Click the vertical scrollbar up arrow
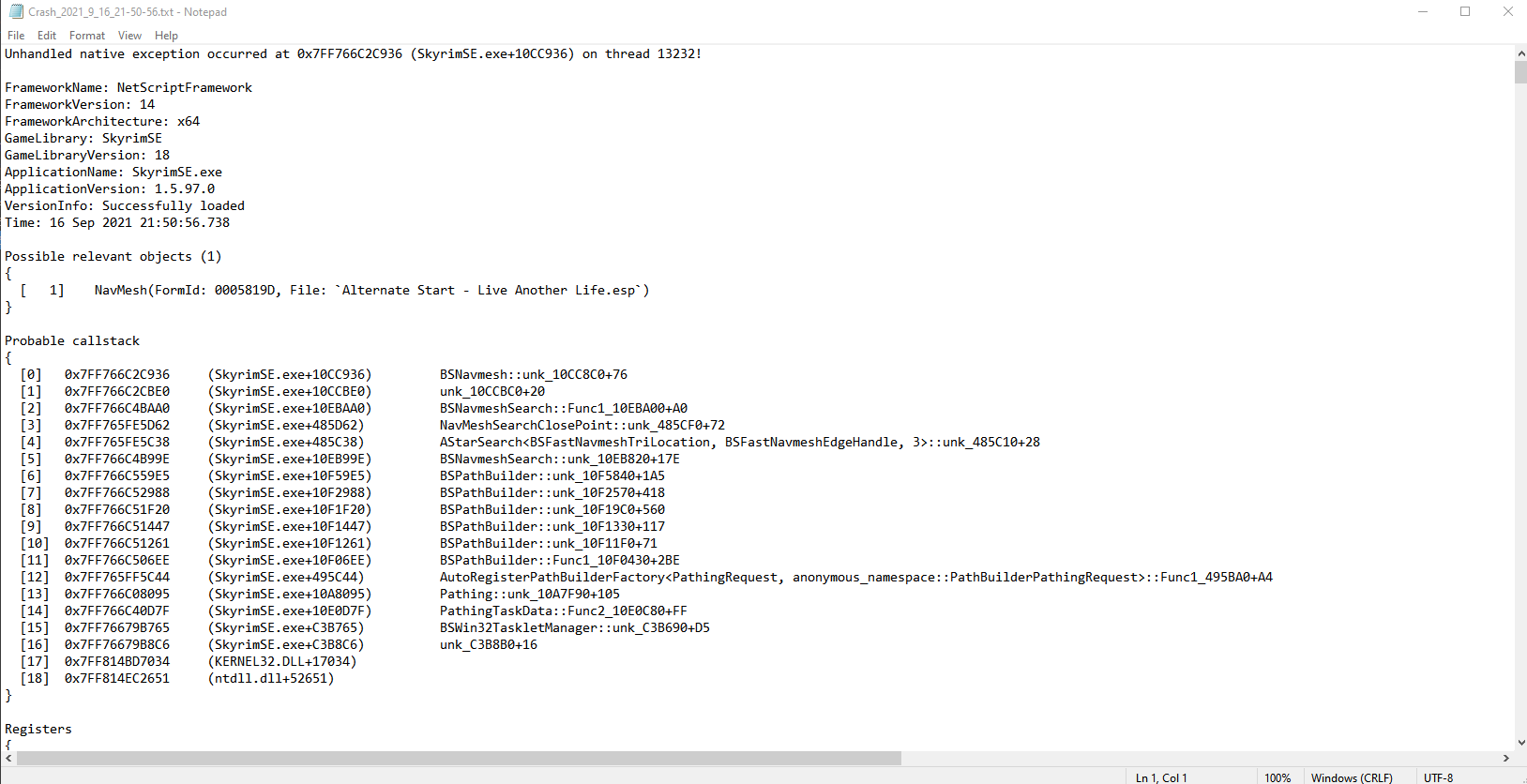 coord(1520,53)
